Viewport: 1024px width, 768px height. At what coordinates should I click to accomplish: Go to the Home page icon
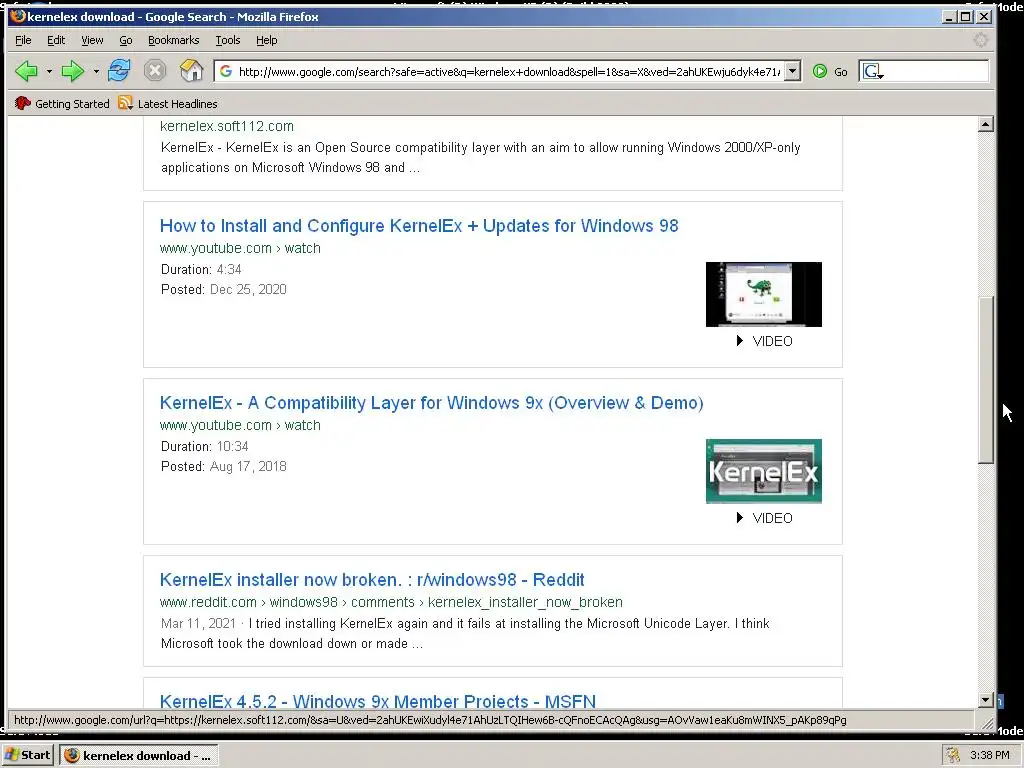point(191,70)
